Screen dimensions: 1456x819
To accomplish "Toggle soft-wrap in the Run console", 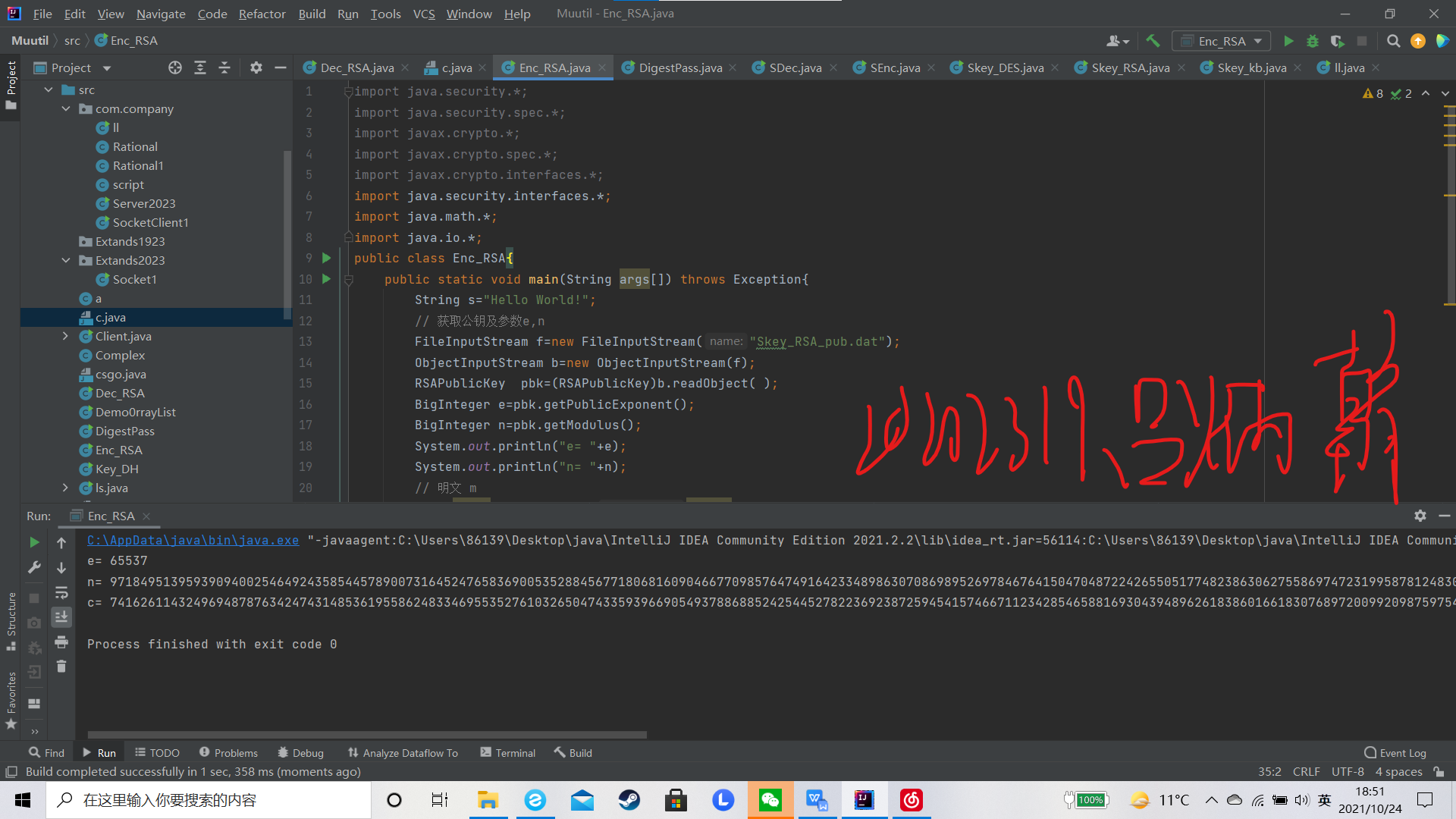I will coord(61,592).
